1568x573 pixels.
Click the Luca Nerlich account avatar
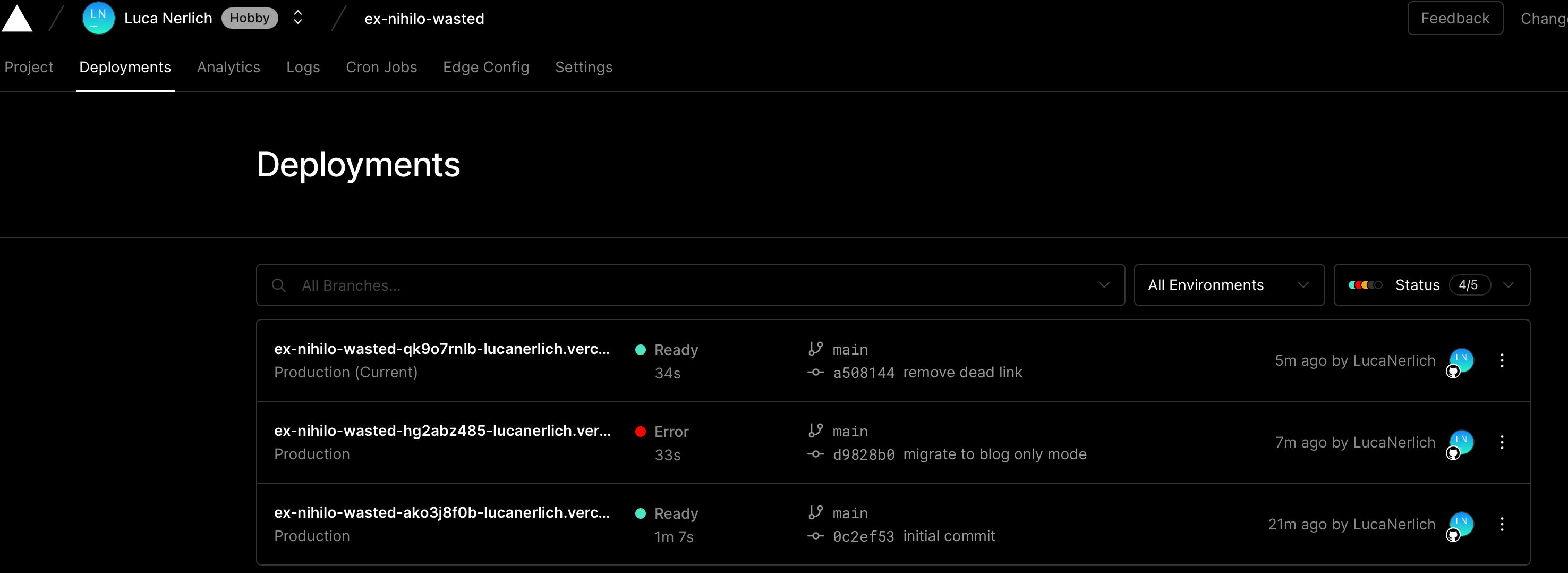(x=98, y=18)
